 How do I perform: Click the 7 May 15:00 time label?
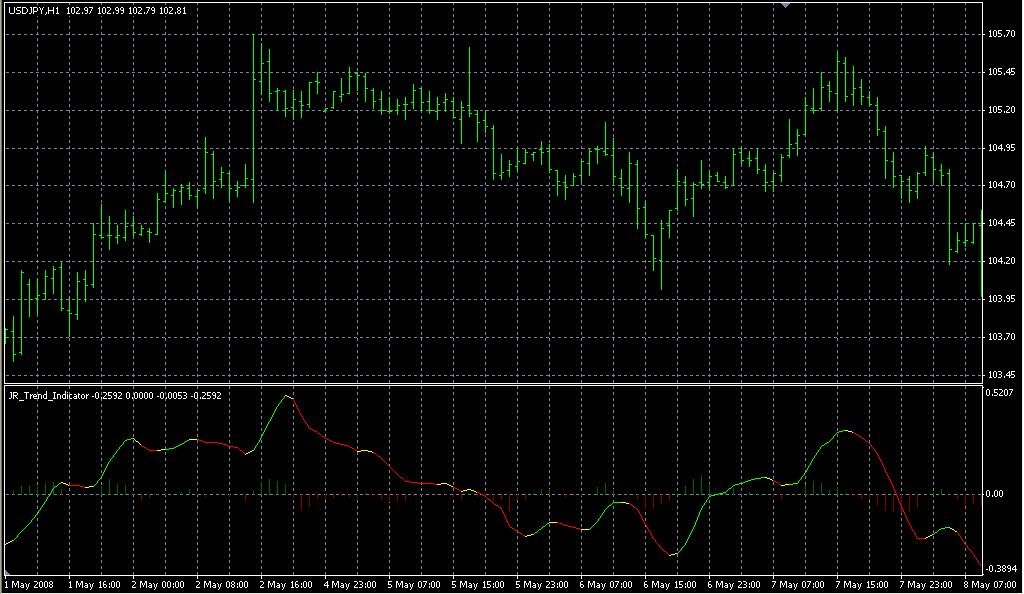866,584
